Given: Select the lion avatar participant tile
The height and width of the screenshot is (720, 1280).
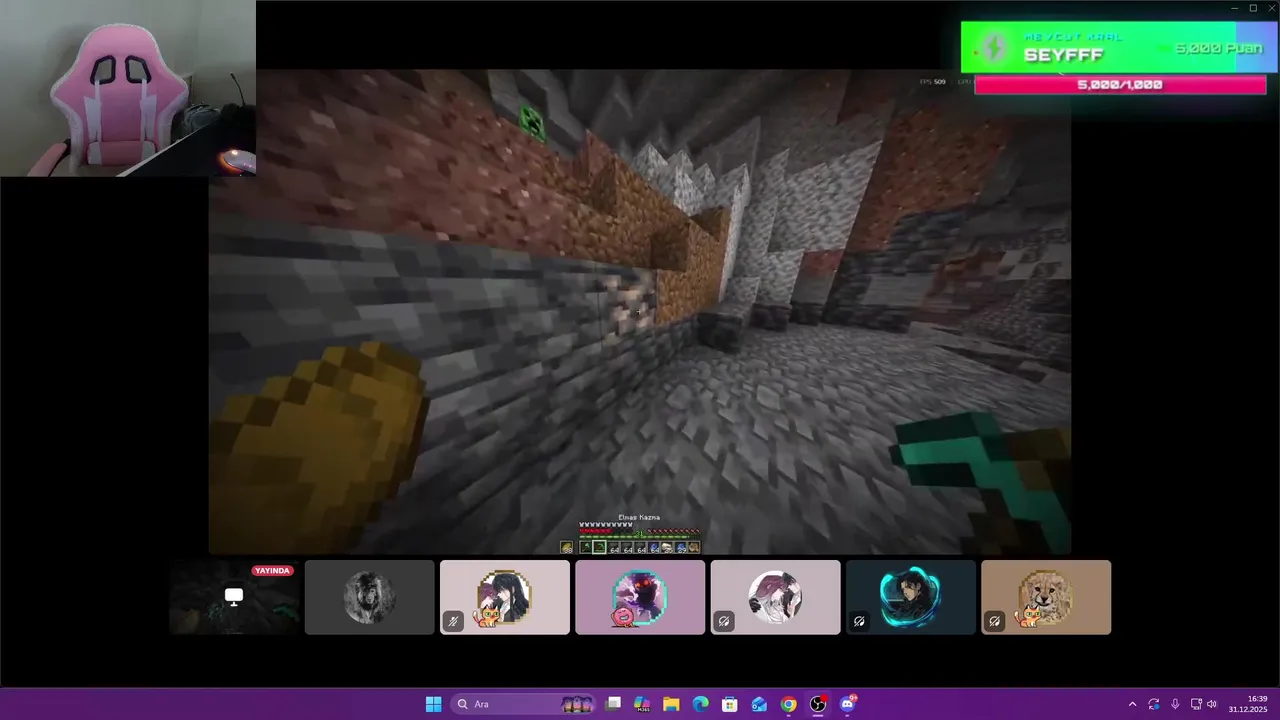Looking at the screenshot, I should click(369, 597).
